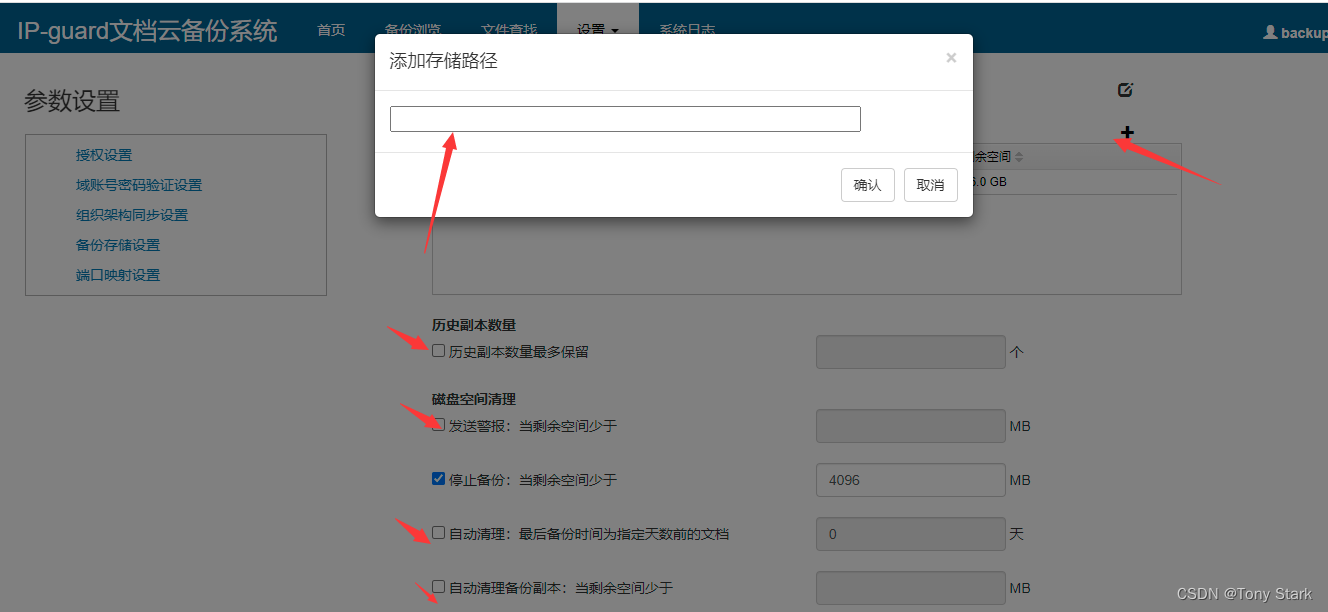Open the 设置 dropdown menu
1328x612 pixels.
click(597, 30)
